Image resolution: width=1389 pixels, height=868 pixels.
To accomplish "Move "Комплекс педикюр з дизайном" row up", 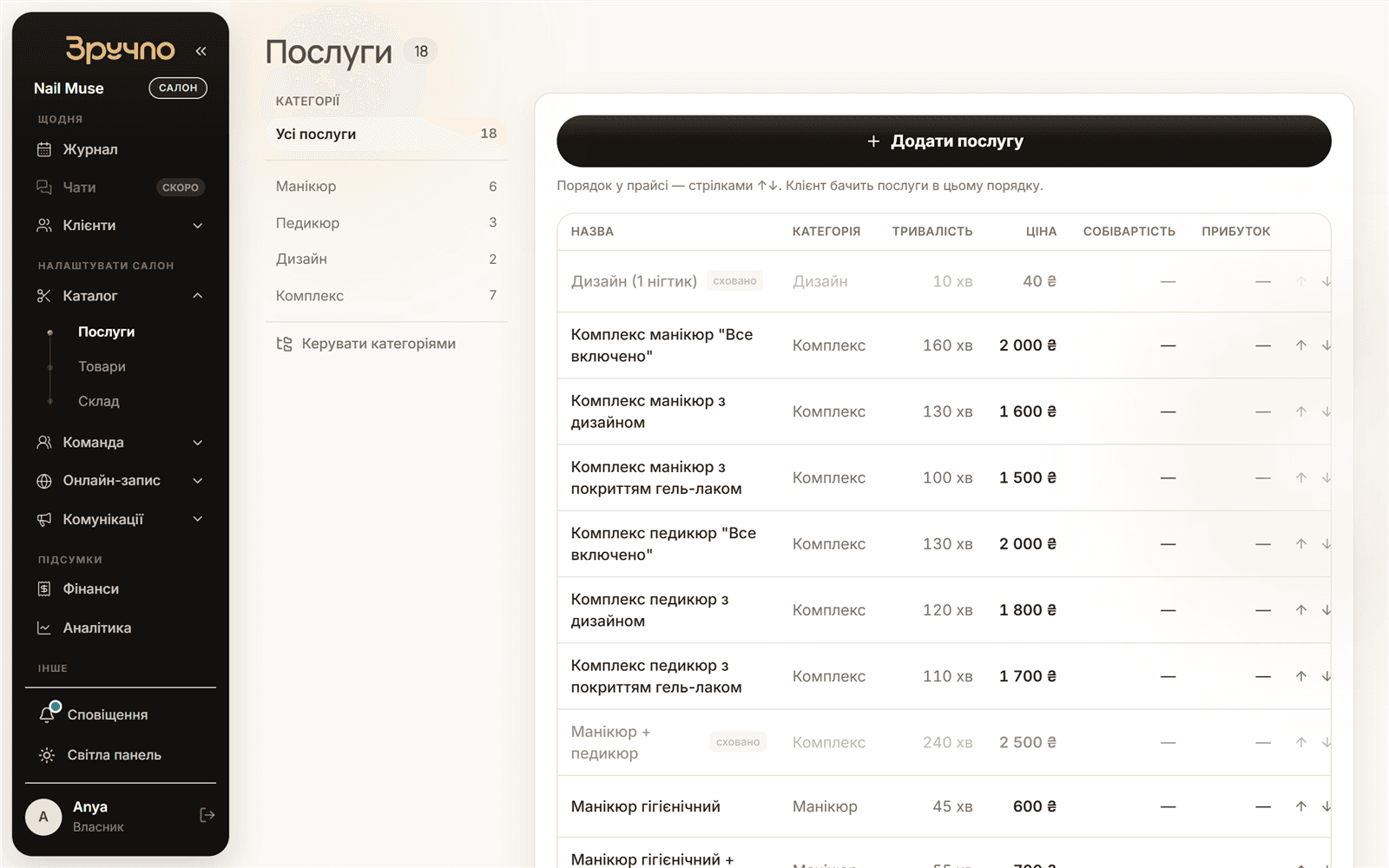I will tap(1301, 610).
